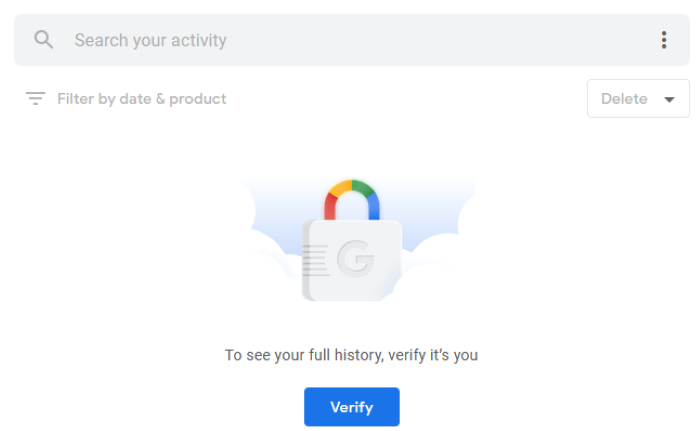Click the rainbow padlock shackle

(351, 193)
